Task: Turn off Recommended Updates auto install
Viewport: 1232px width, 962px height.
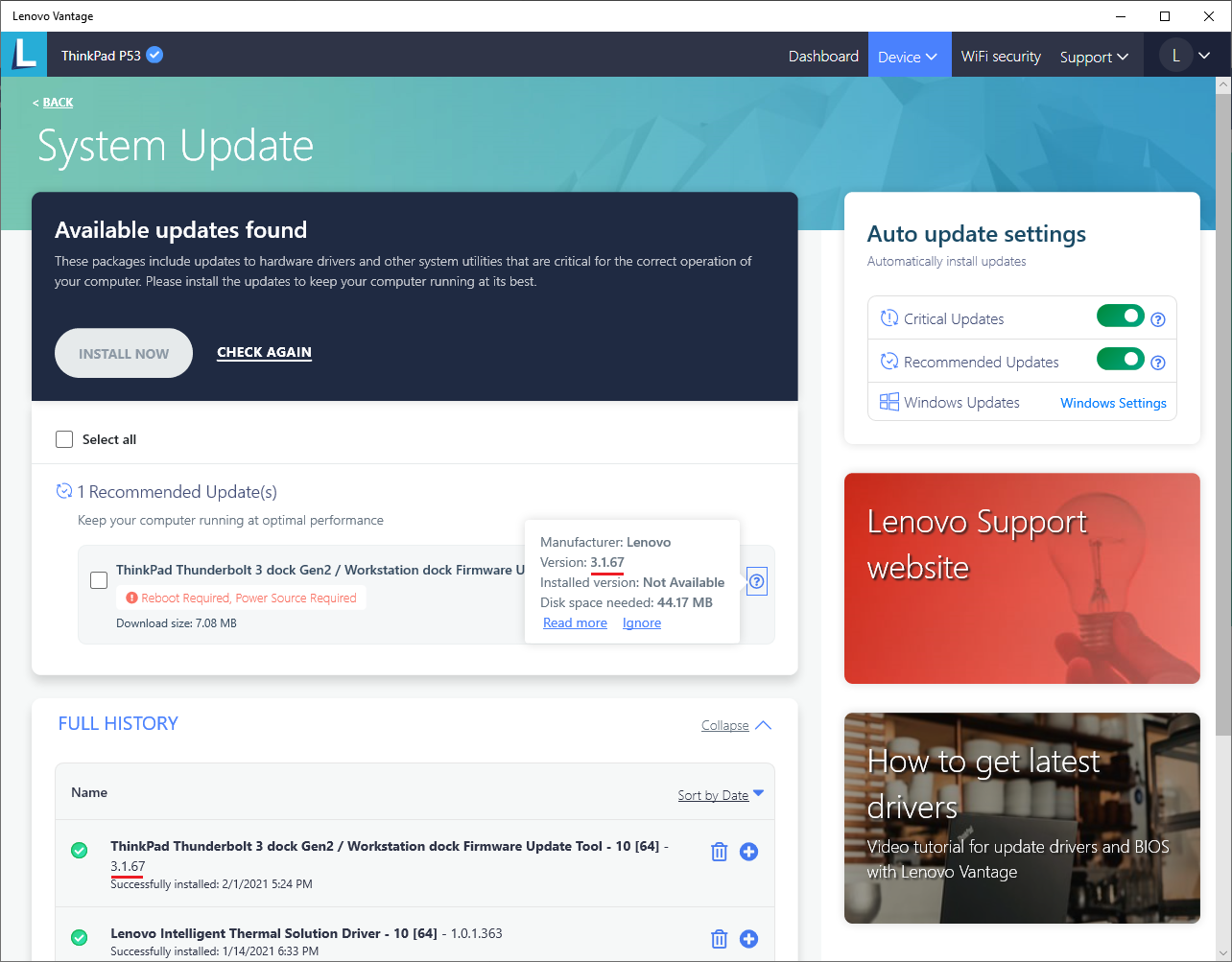Action: pos(1120,360)
